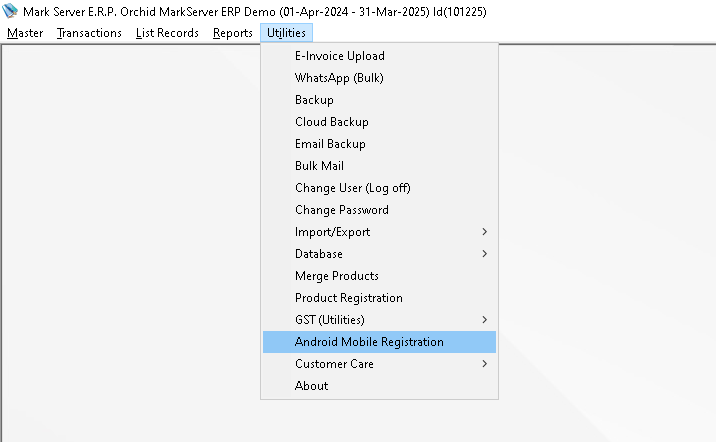Select Cloud Backup
This screenshot has height=442, width=716.
pyautogui.click(x=379, y=122)
